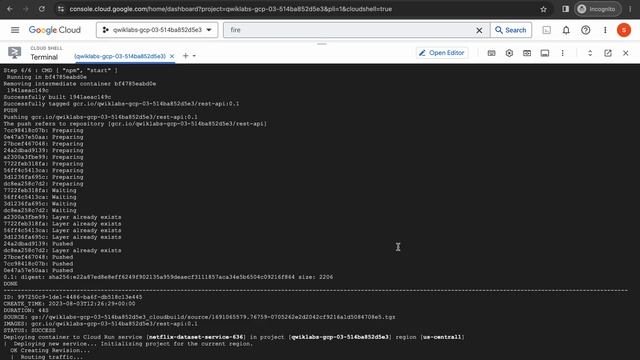The width and height of the screenshot is (640, 360).
Task: Click the bold 'netflix-dataset-service-636' text
Action: [x=196, y=337]
